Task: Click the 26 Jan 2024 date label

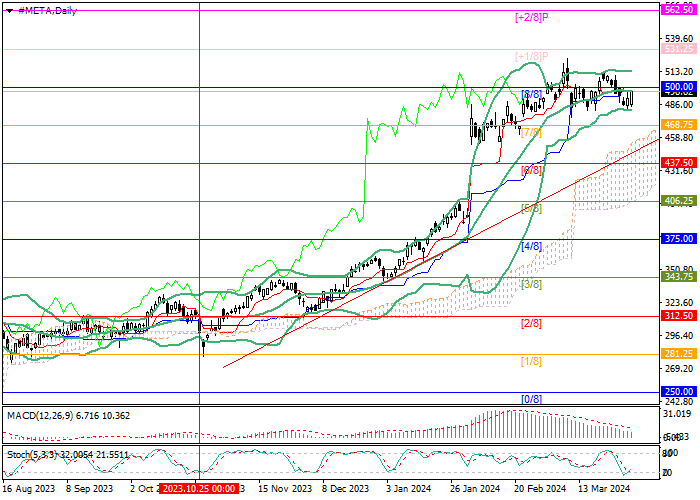Action: (x=475, y=489)
